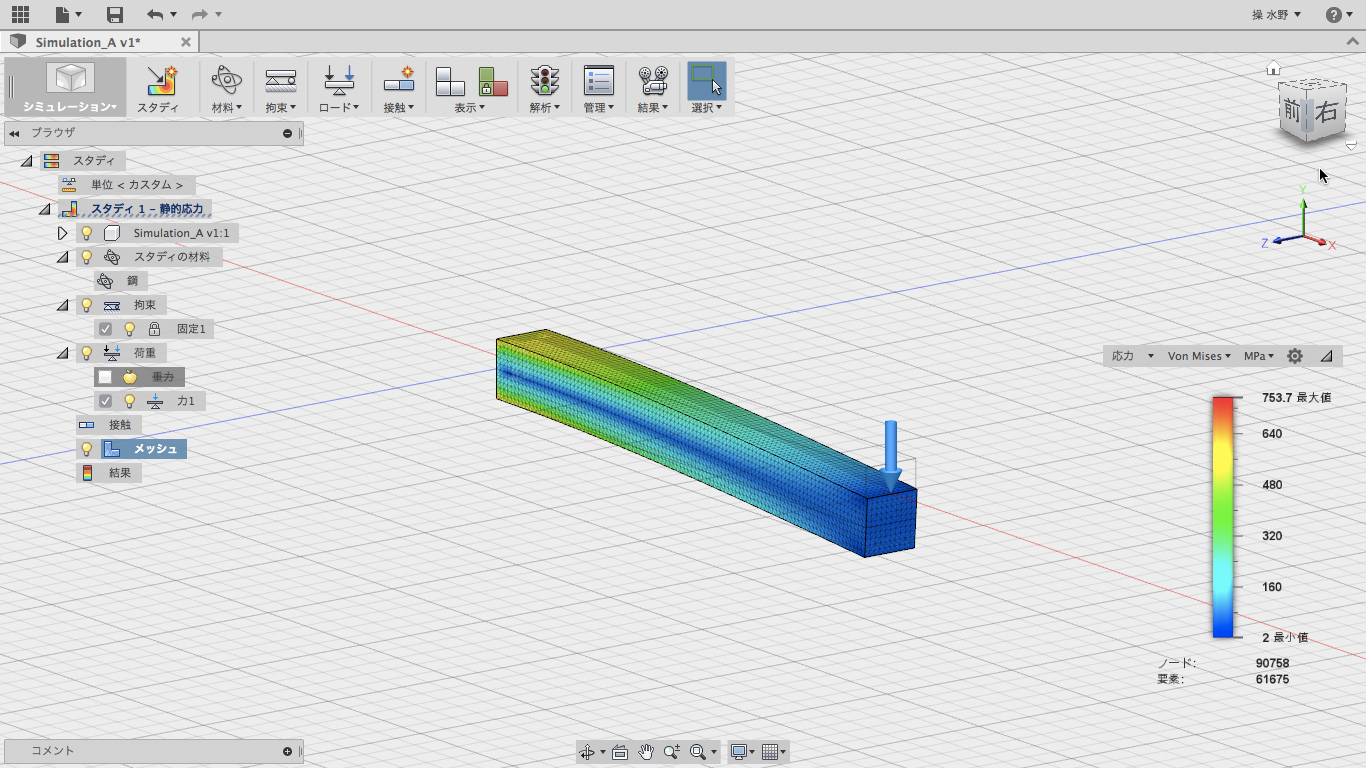Collapse the 拘束 tree node

[x=62, y=305]
